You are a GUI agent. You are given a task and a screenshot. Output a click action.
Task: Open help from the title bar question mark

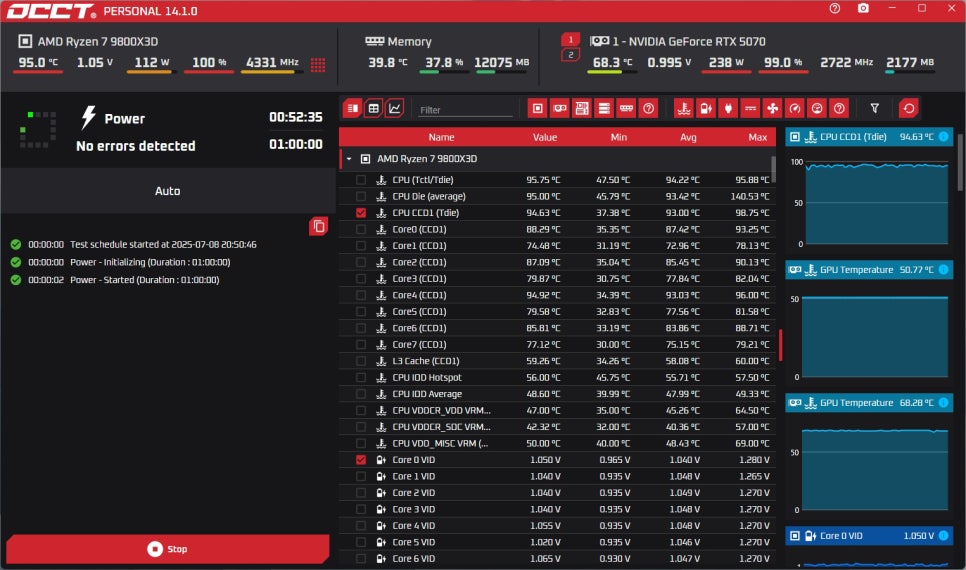(835, 9)
